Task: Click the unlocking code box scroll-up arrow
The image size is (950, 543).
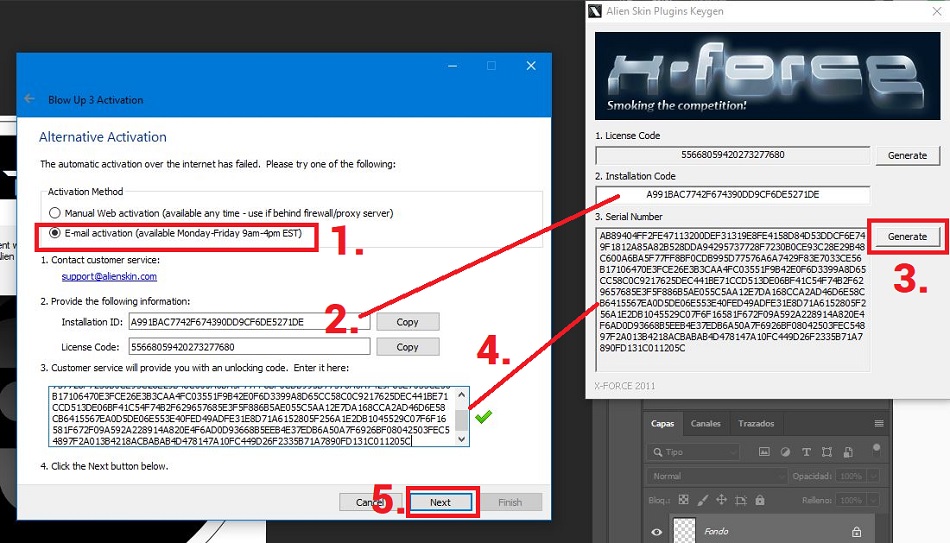Action: tap(462, 395)
